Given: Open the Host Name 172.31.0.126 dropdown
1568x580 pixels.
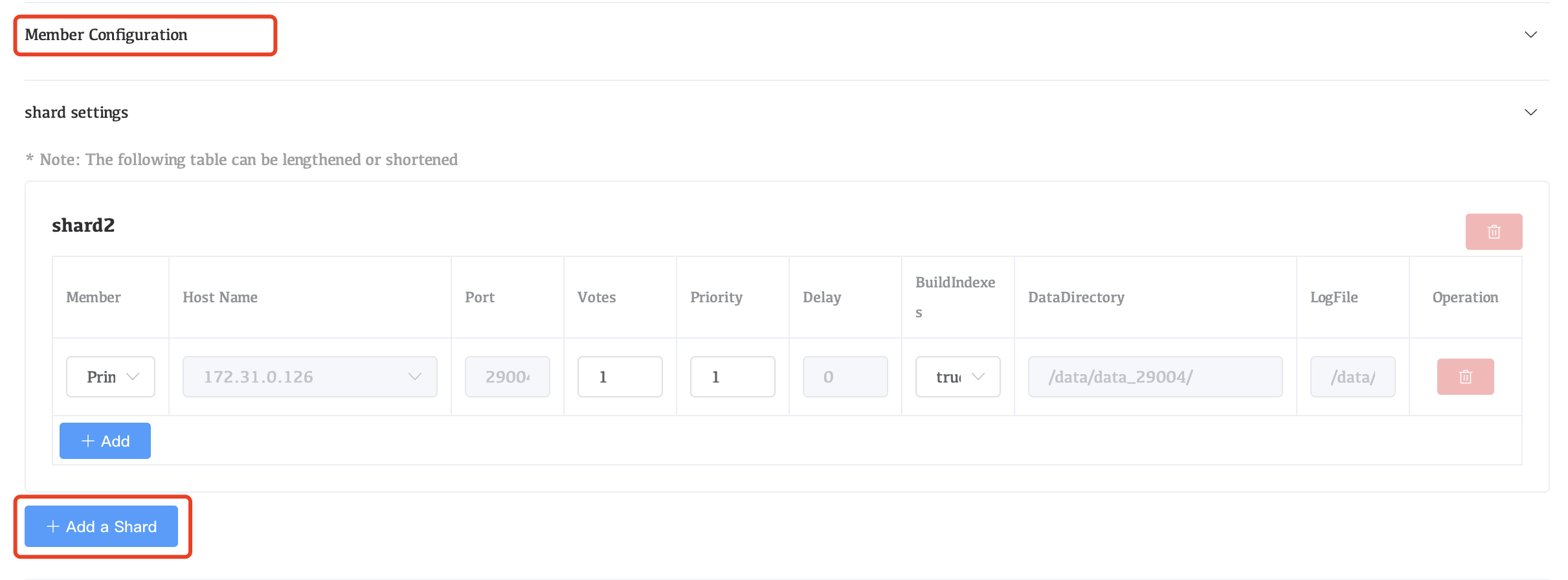Looking at the screenshot, I should tap(309, 377).
